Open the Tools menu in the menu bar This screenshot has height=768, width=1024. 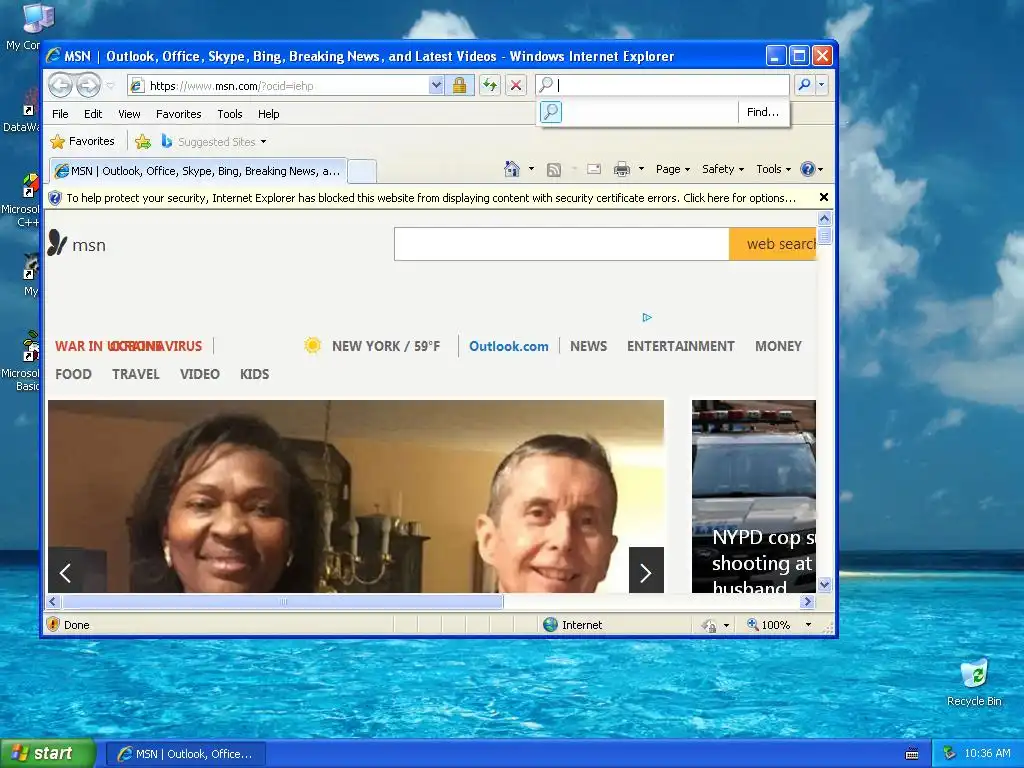(x=230, y=114)
